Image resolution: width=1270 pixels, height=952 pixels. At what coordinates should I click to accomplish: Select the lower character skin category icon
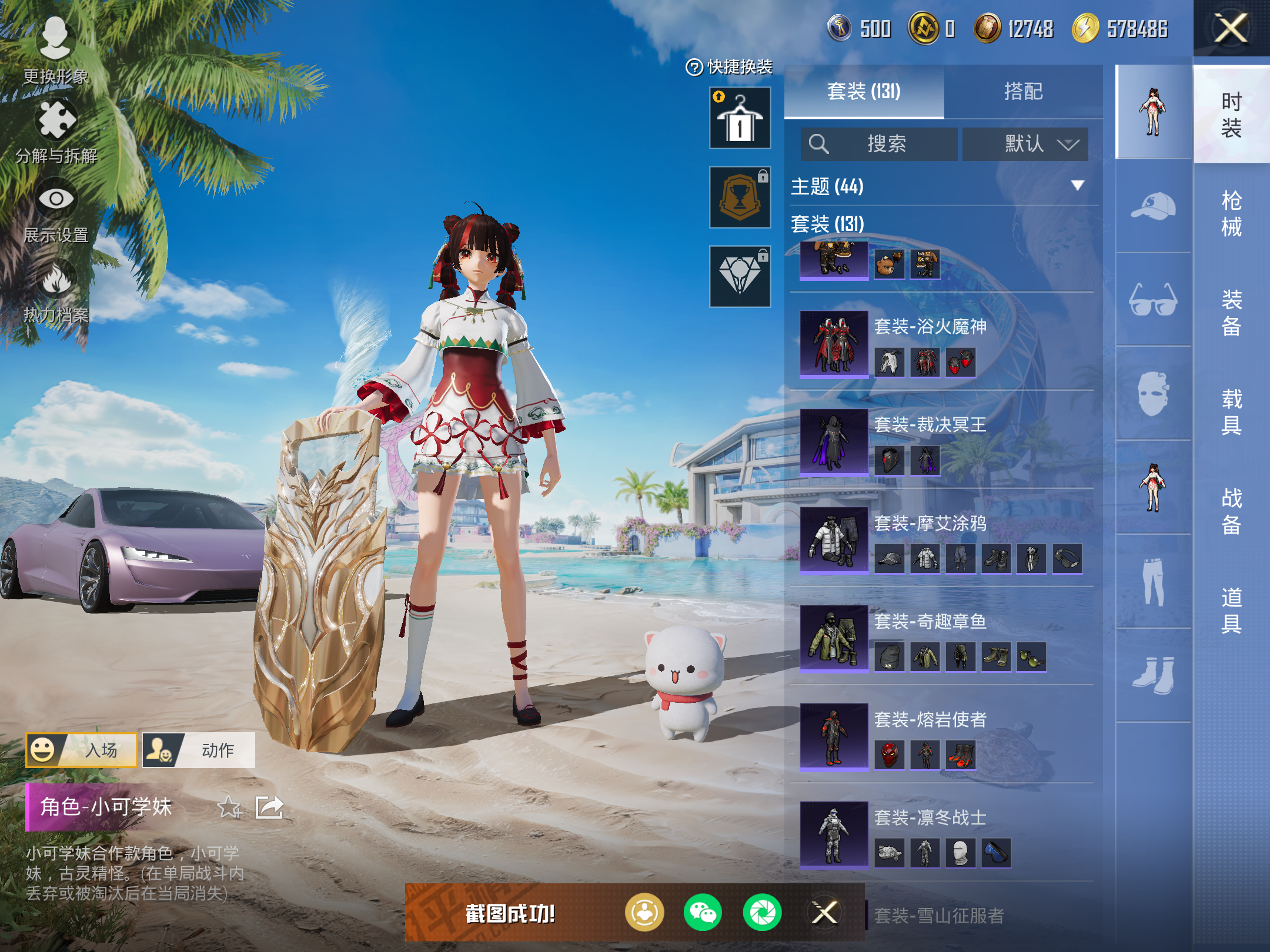coord(1154,488)
